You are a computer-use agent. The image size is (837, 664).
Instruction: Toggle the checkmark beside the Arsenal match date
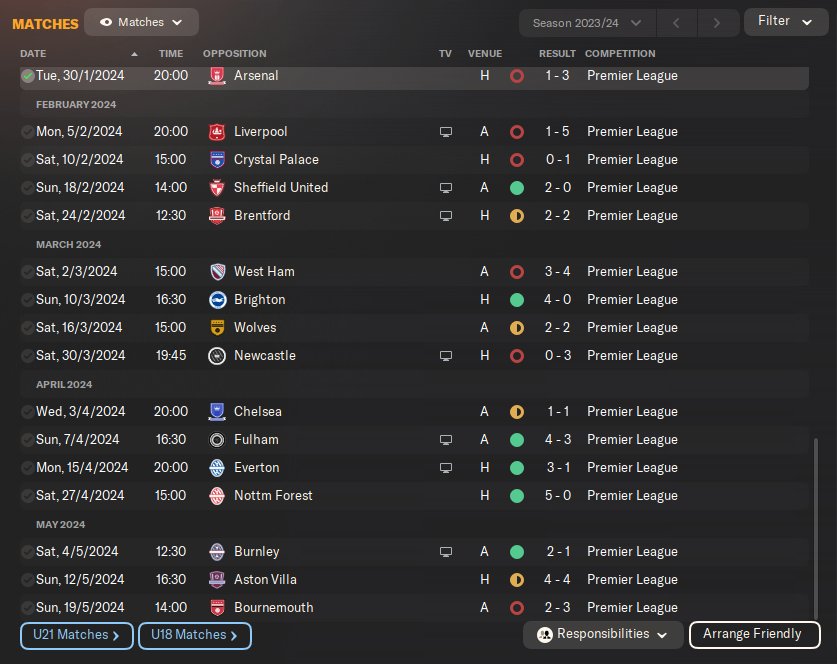tap(27, 76)
